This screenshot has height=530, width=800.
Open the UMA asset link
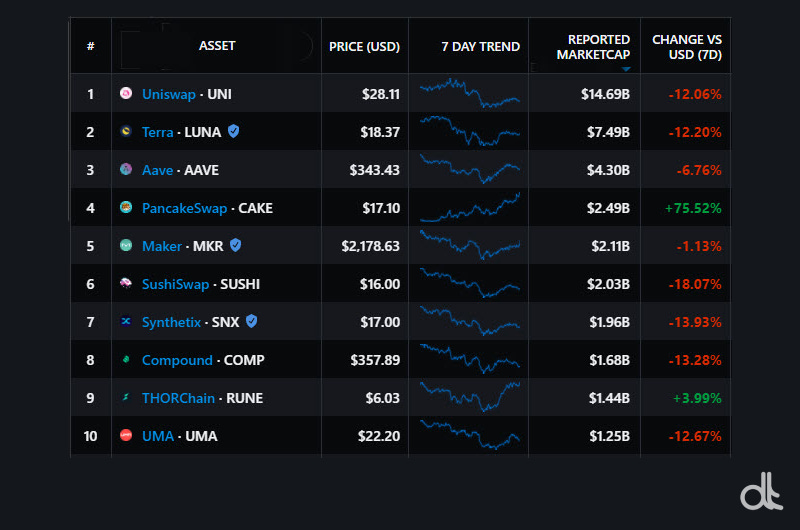158,436
